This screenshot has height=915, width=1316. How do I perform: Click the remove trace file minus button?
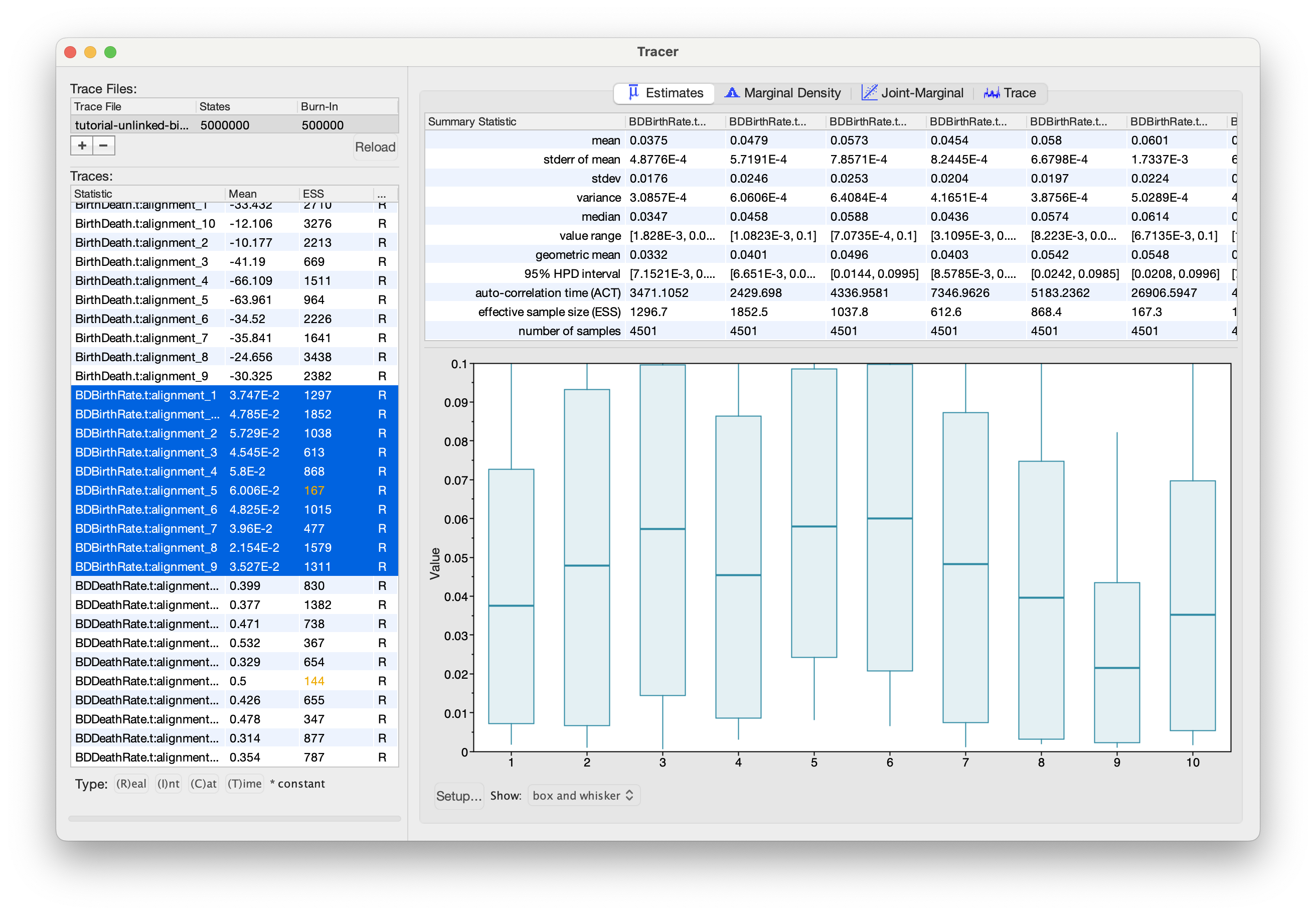coord(104,145)
